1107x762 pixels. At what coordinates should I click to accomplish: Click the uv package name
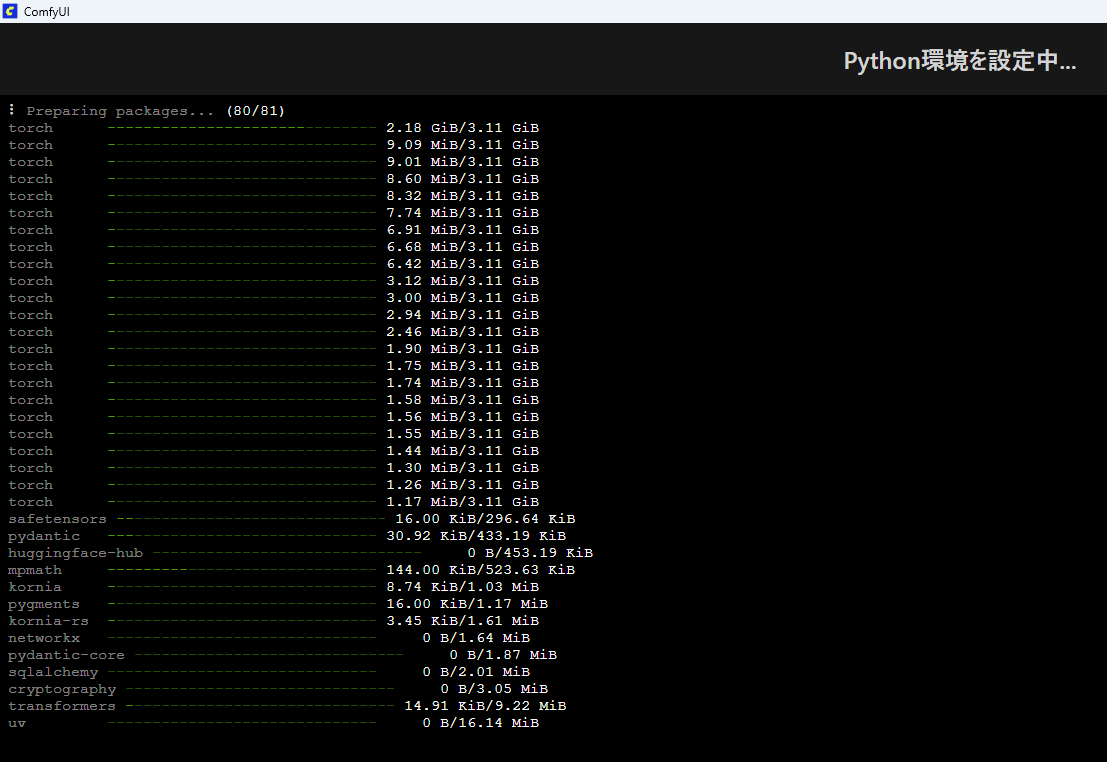pos(17,722)
